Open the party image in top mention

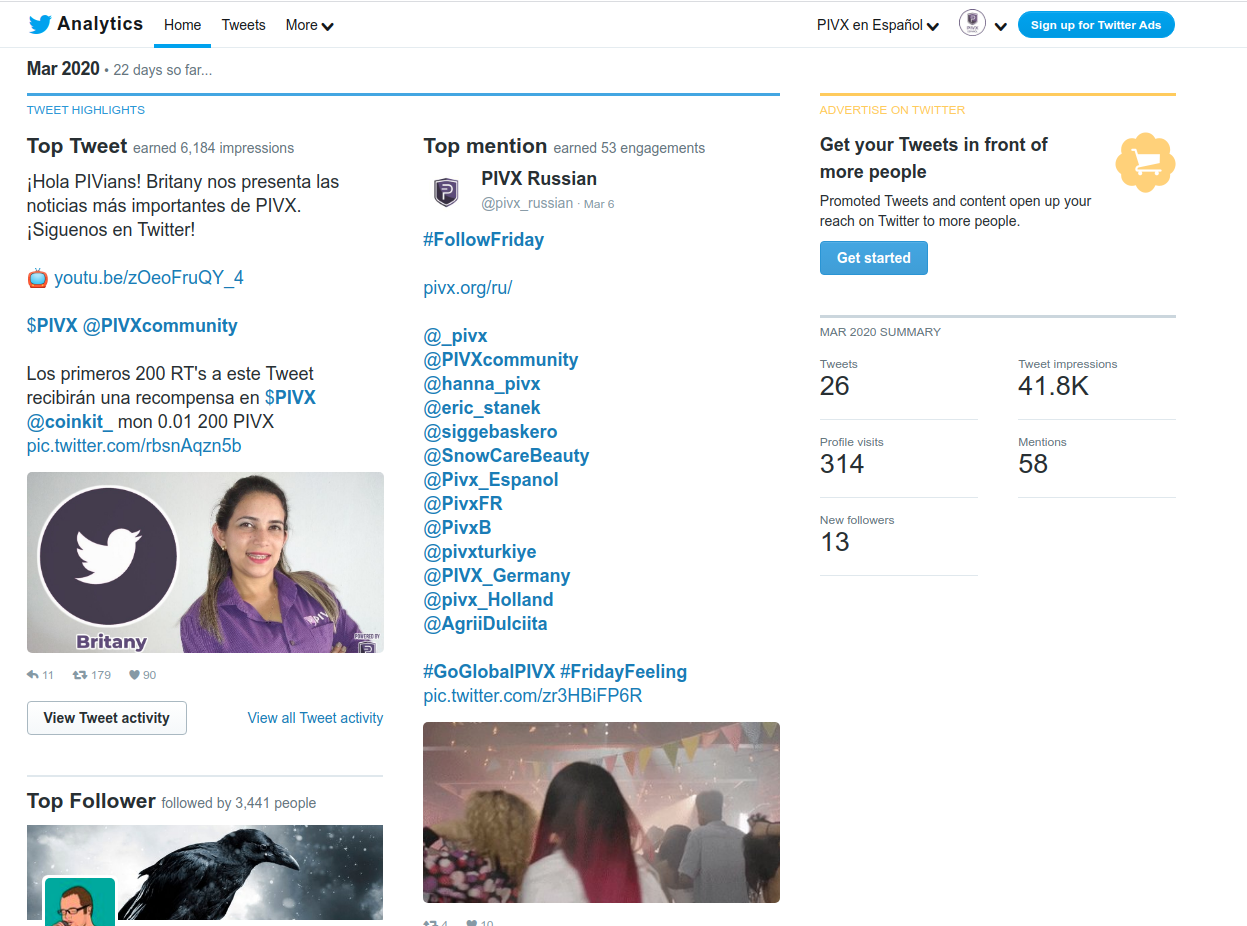(x=601, y=813)
